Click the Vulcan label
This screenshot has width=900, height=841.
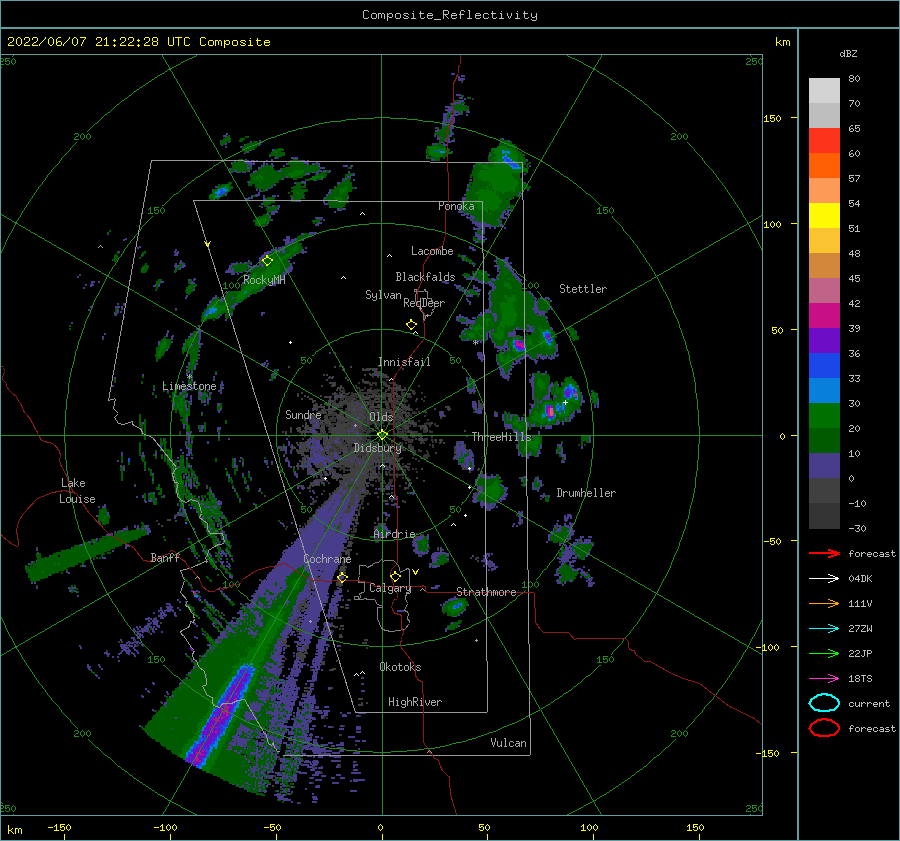pos(509,743)
